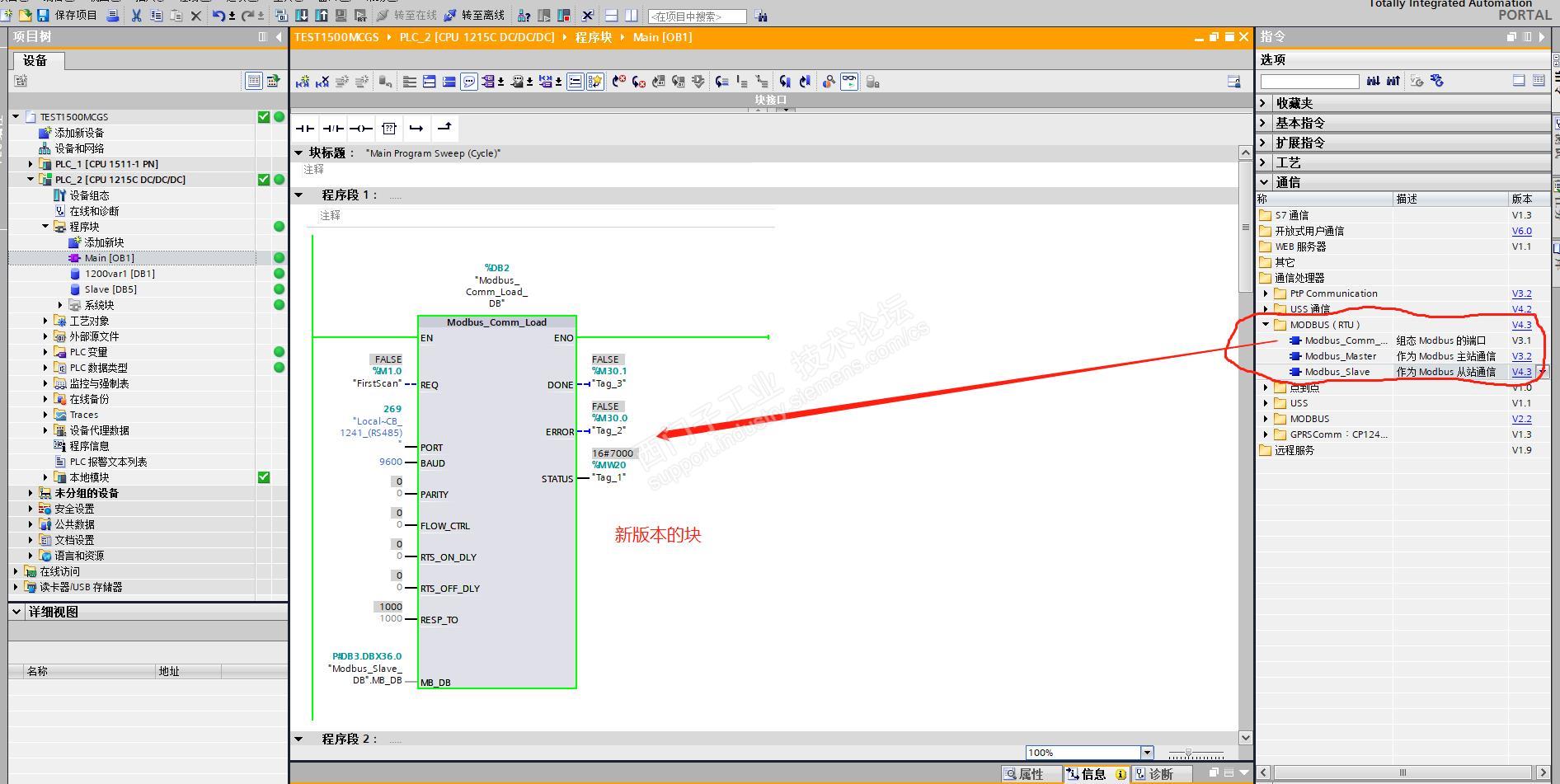
Task: Click the Save Project (保存项目) button
Action: click(67, 15)
